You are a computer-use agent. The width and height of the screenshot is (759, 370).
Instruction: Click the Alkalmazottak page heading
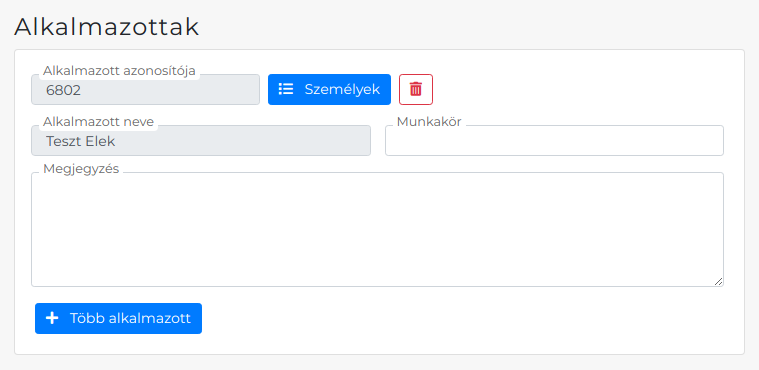tap(106, 27)
